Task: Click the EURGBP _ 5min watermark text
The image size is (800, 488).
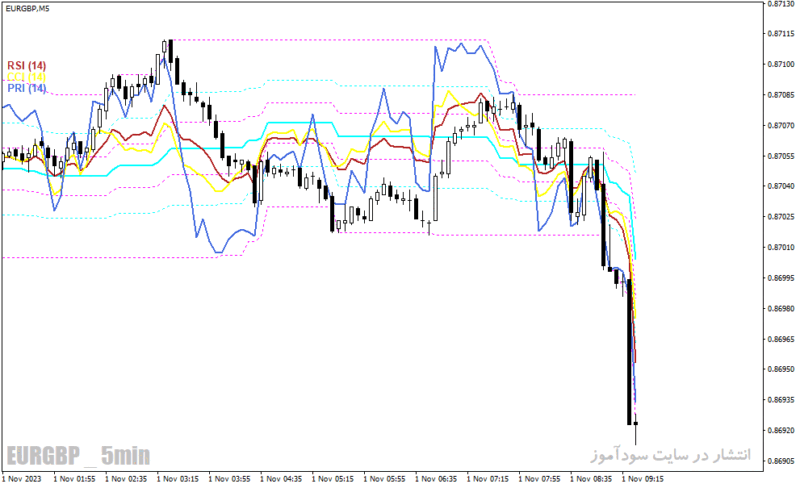Action: pyautogui.click(x=79, y=455)
